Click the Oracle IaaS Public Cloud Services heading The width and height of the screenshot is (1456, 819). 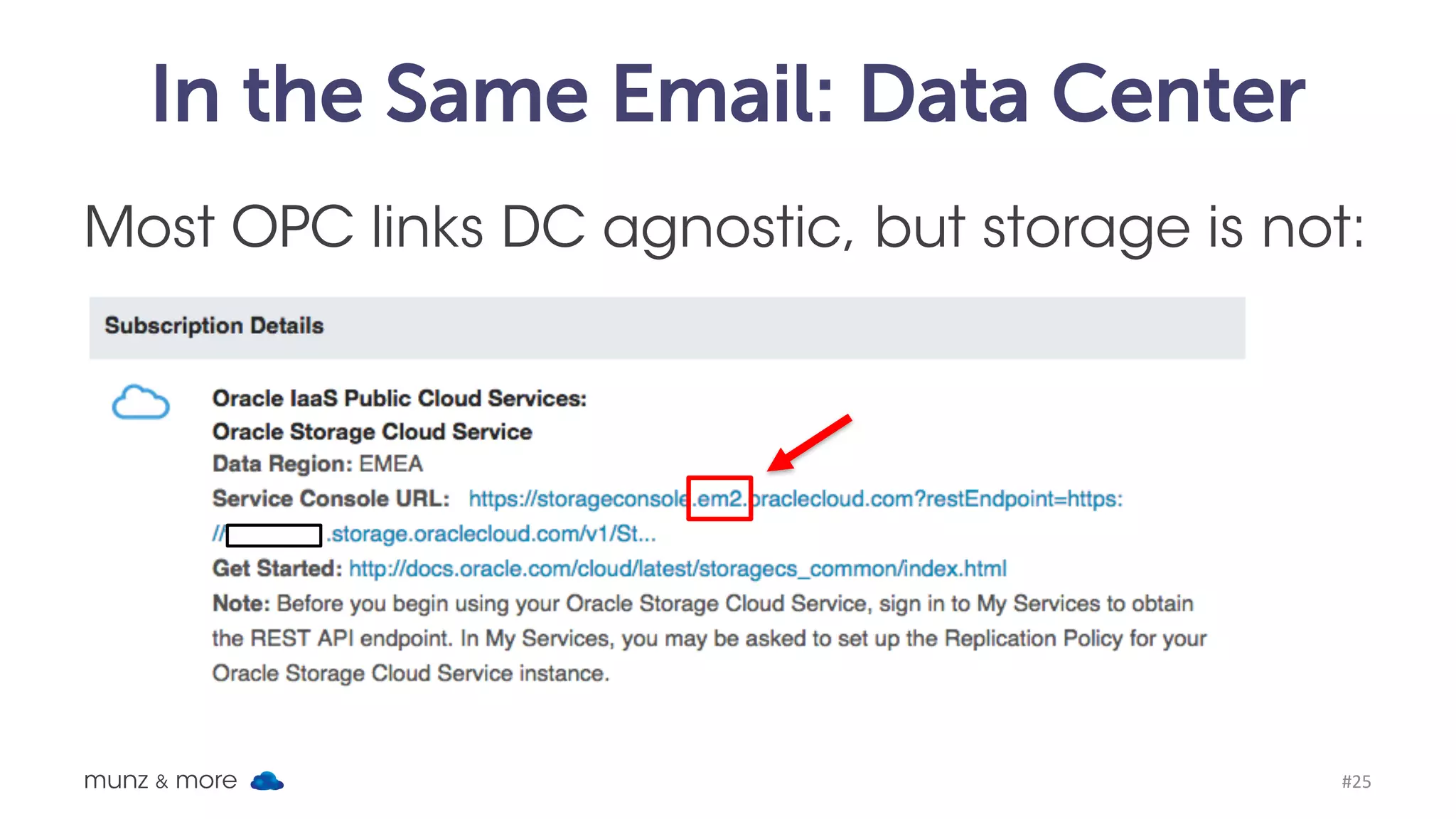(x=400, y=398)
